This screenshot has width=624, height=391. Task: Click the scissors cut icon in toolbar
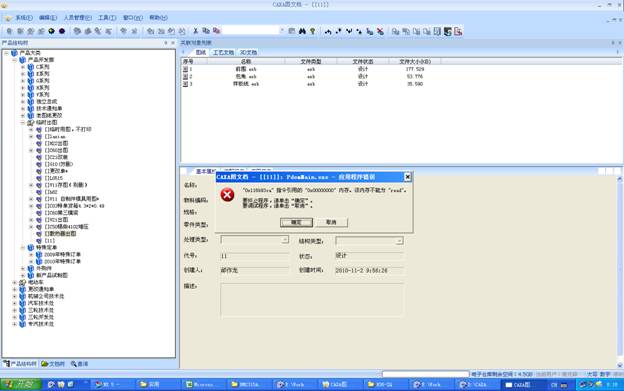click(195, 31)
